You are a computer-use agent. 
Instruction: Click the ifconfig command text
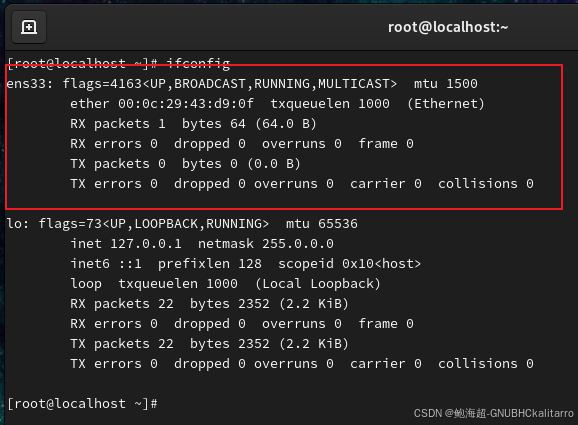(198, 64)
